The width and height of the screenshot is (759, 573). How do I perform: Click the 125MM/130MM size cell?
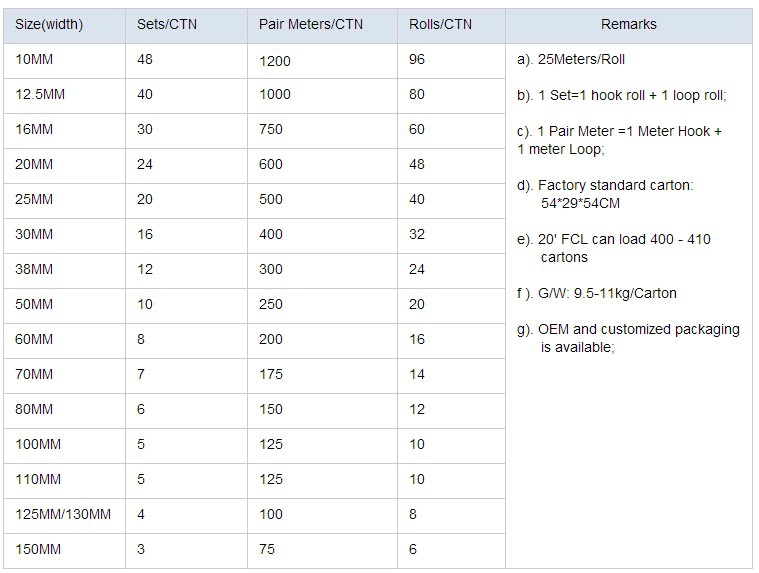point(64,516)
